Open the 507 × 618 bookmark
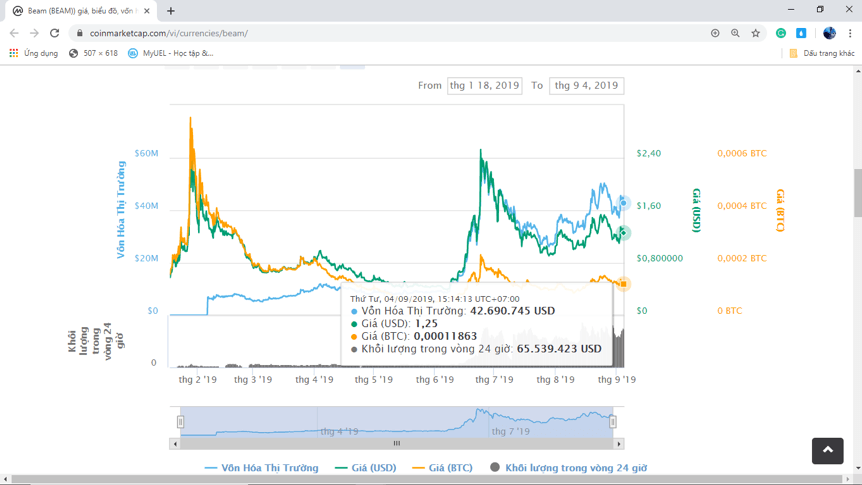This screenshot has height=485, width=862. [x=93, y=53]
